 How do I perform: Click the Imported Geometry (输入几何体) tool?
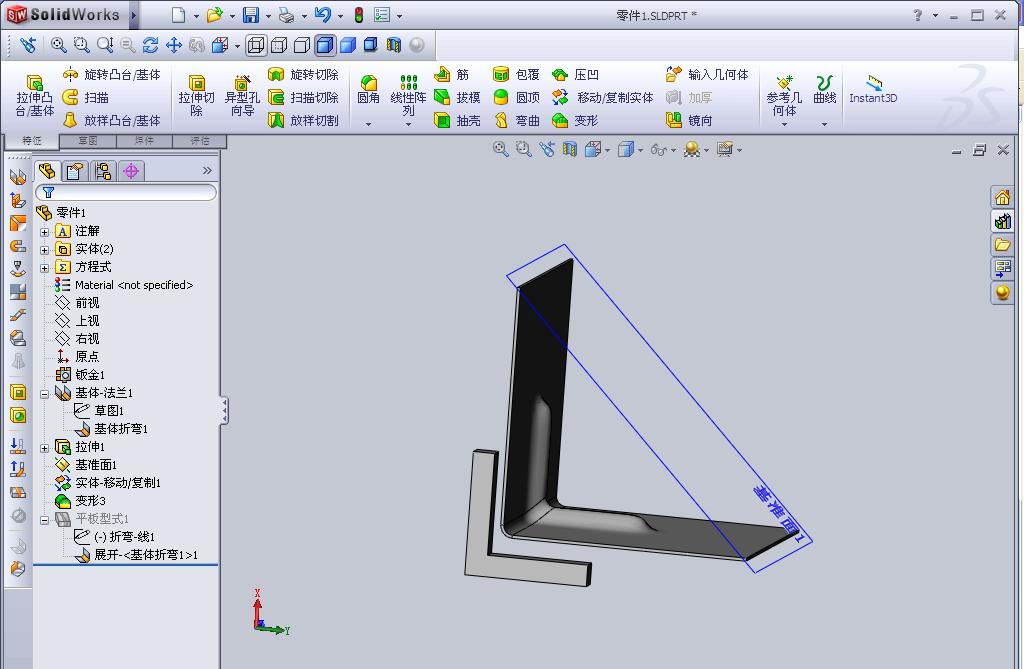[707, 74]
